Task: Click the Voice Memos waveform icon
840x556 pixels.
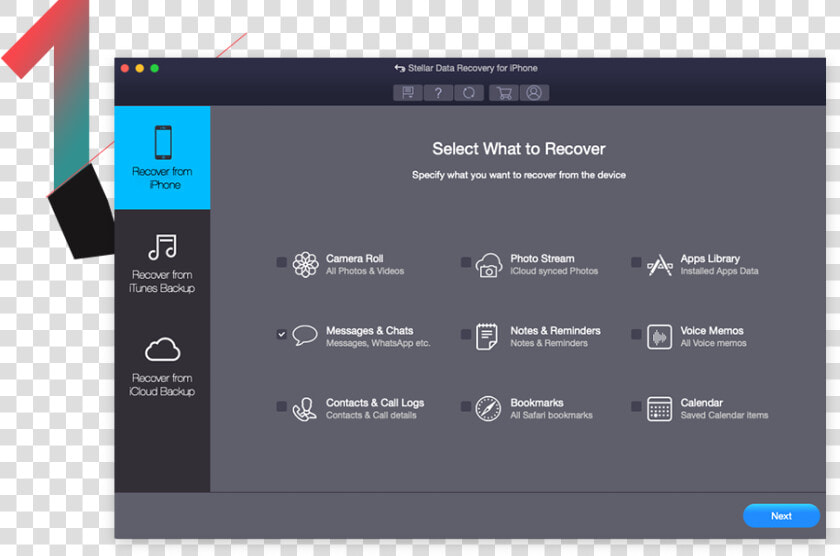Action: pyautogui.click(x=659, y=337)
